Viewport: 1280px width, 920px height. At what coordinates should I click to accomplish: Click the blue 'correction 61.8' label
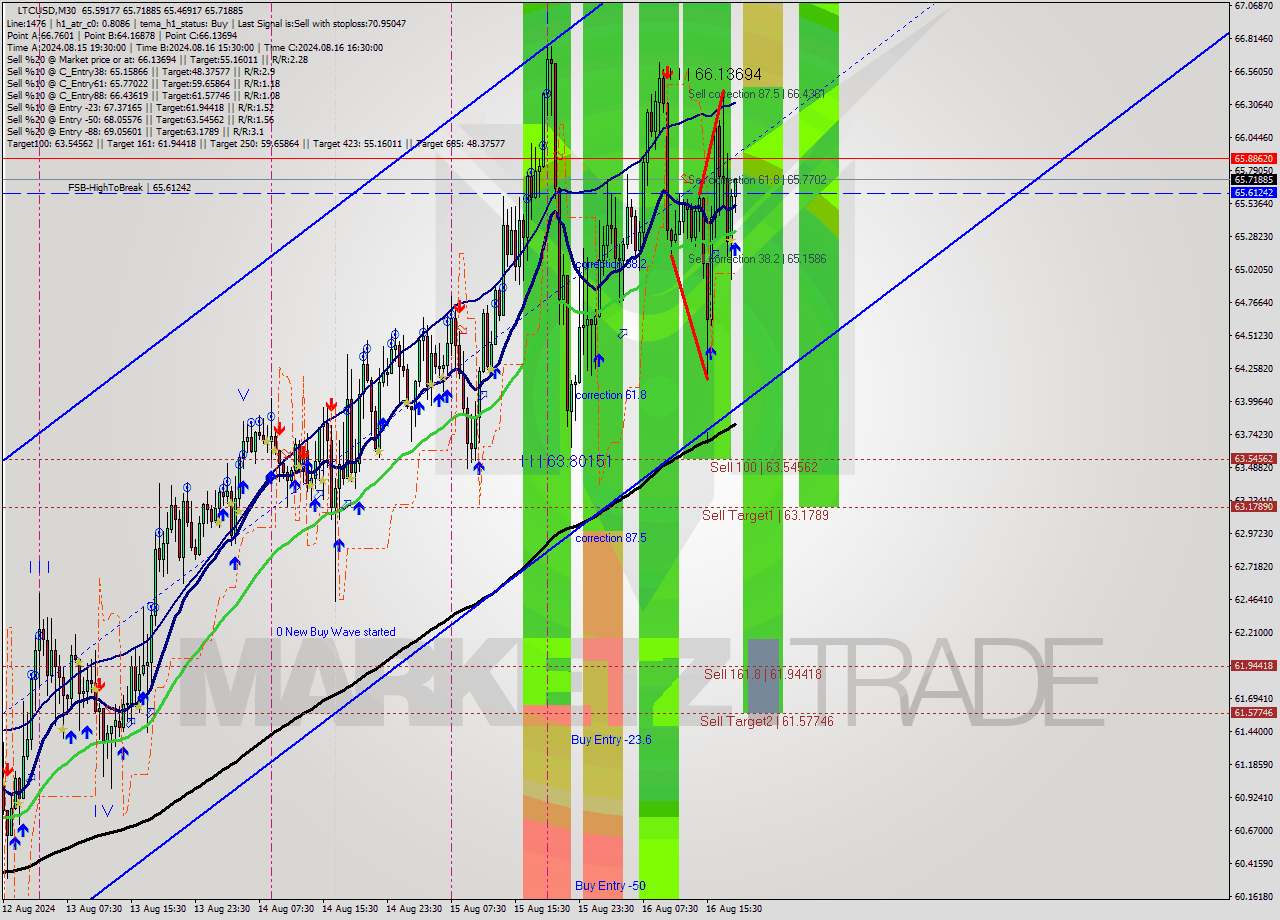[611, 395]
